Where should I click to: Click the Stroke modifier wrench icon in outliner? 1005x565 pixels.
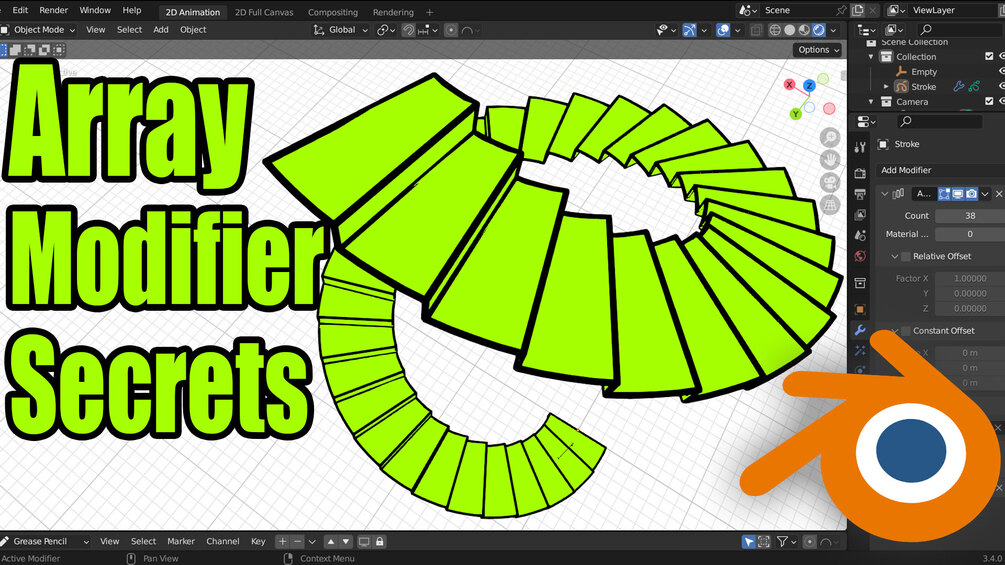[958, 86]
